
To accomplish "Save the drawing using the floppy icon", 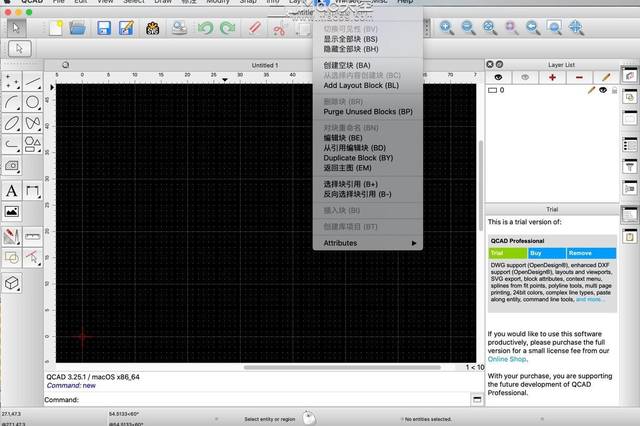I will (104, 28).
